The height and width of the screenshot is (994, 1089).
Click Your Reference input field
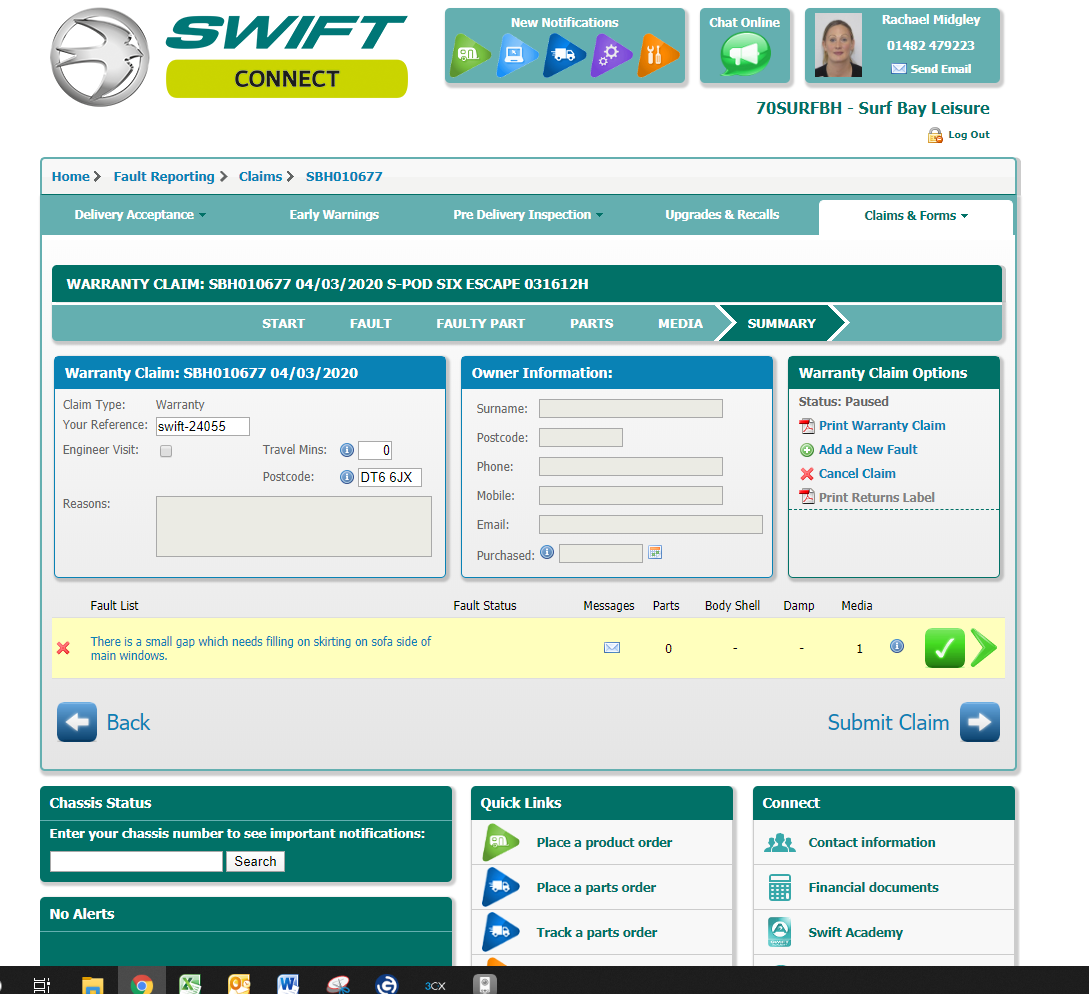coord(203,426)
